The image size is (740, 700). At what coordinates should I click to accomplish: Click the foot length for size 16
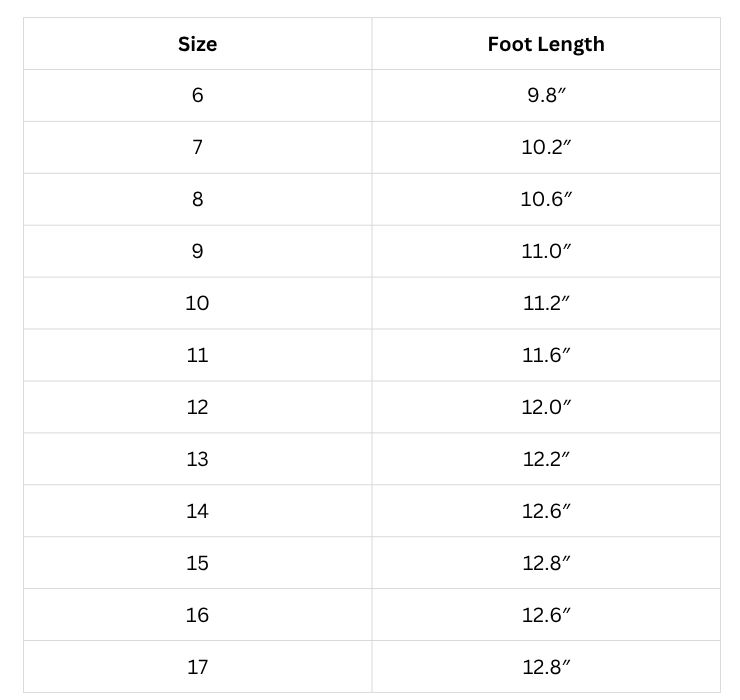(546, 615)
